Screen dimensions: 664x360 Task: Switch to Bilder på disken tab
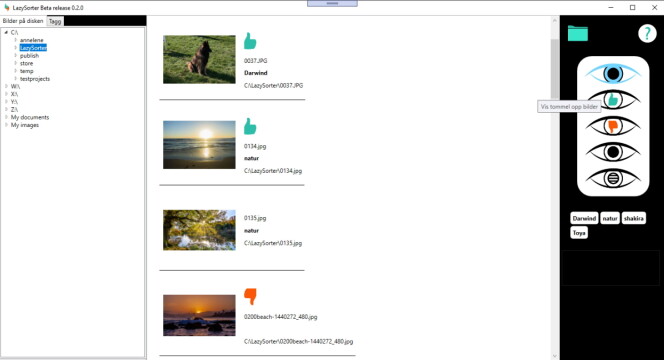(x=23, y=21)
